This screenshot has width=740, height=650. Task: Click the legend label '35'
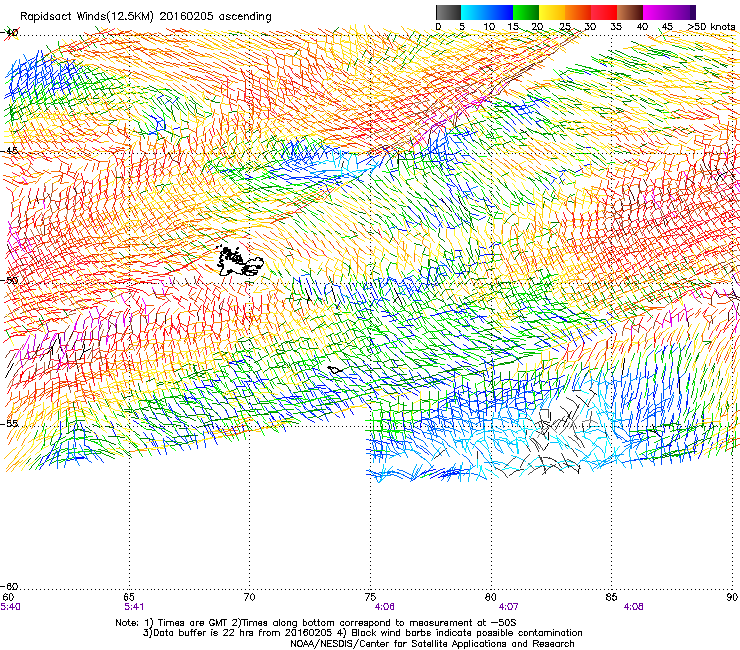click(x=616, y=27)
